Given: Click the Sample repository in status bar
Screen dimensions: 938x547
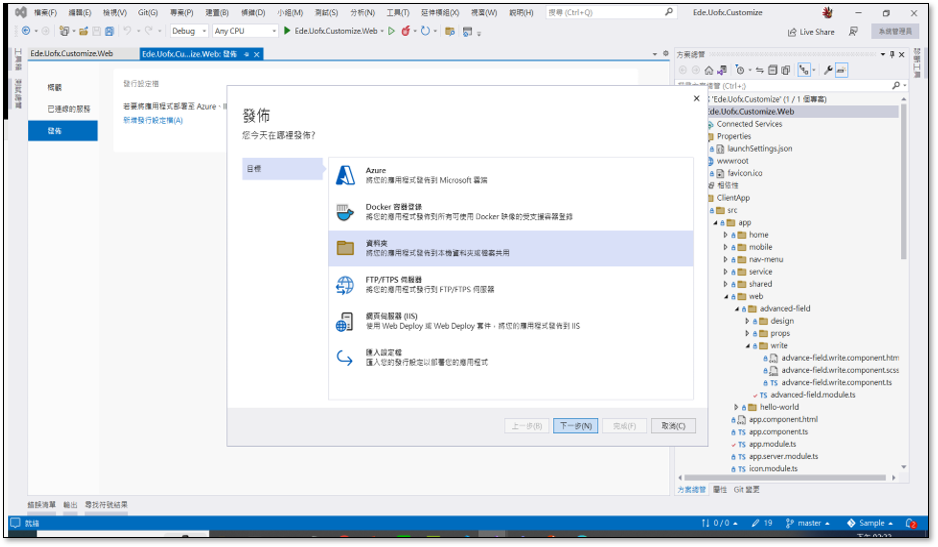Looking at the screenshot, I should (x=870, y=524).
